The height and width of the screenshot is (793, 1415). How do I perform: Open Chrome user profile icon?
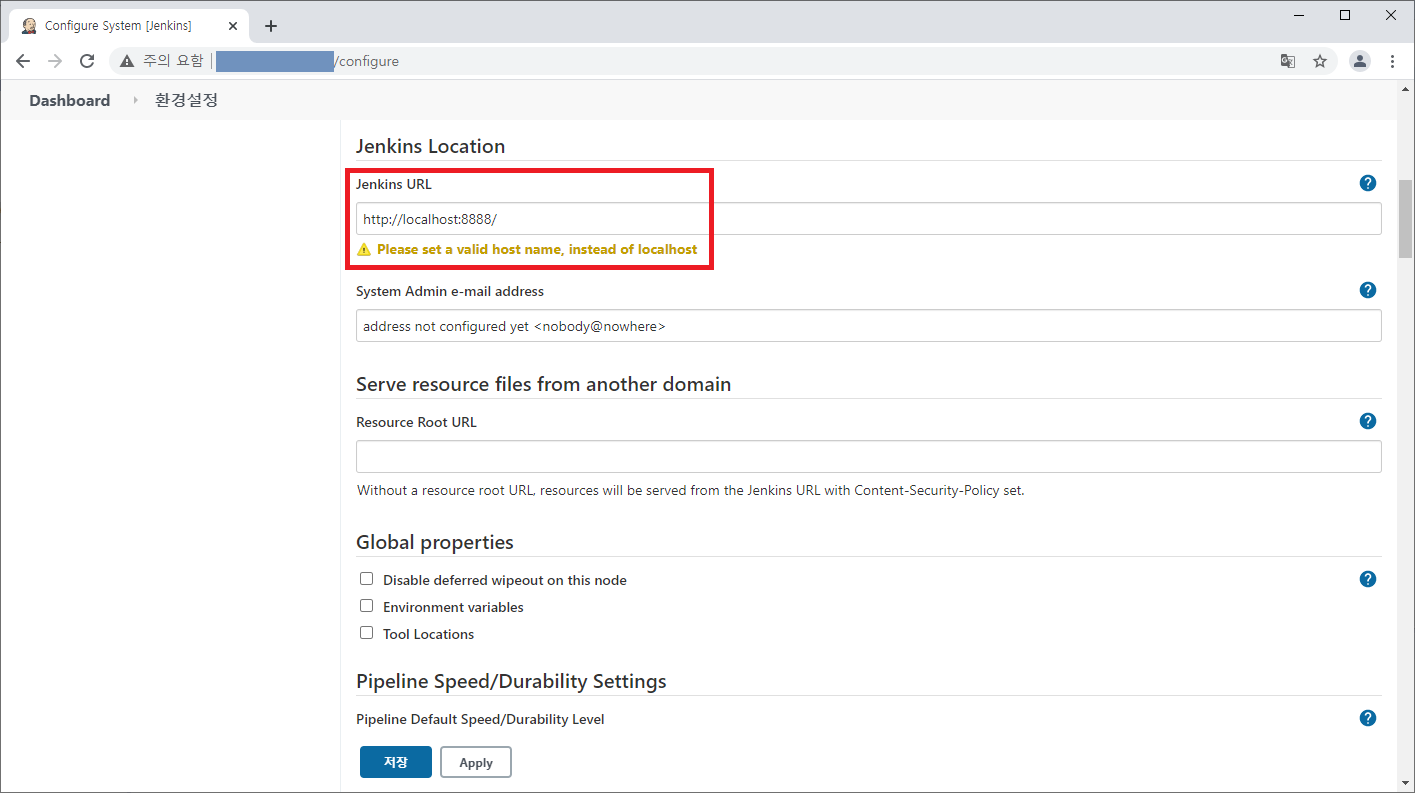1360,61
